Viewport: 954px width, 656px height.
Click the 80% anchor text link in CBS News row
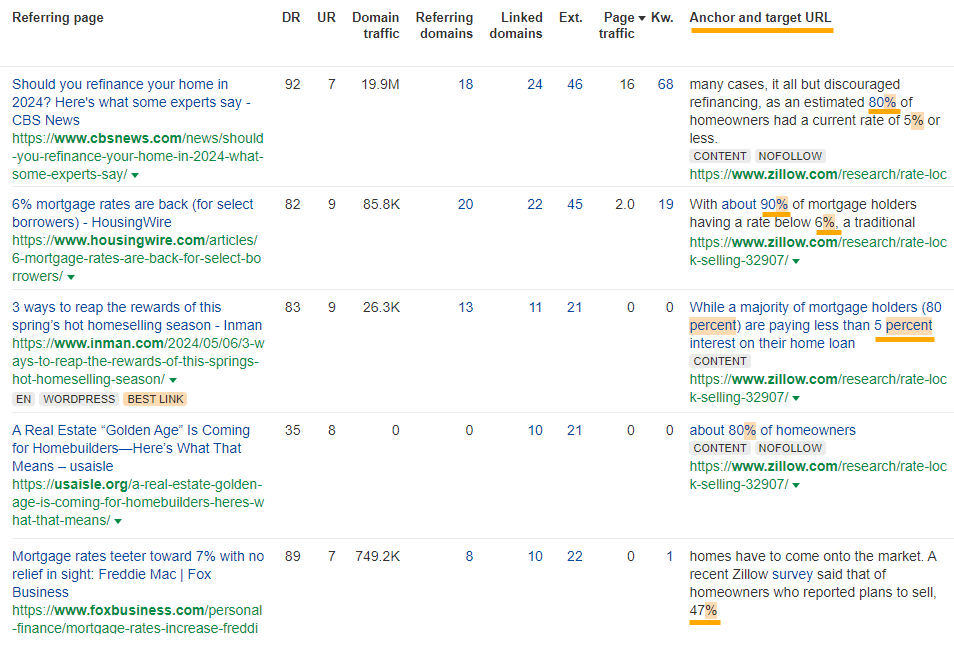tap(884, 102)
